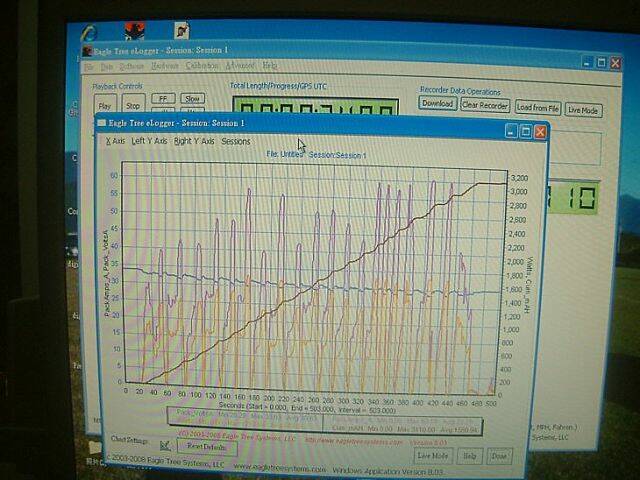This screenshot has width=640, height=480.
Task: Open the Advanced menu in main window
Action: click(x=240, y=65)
